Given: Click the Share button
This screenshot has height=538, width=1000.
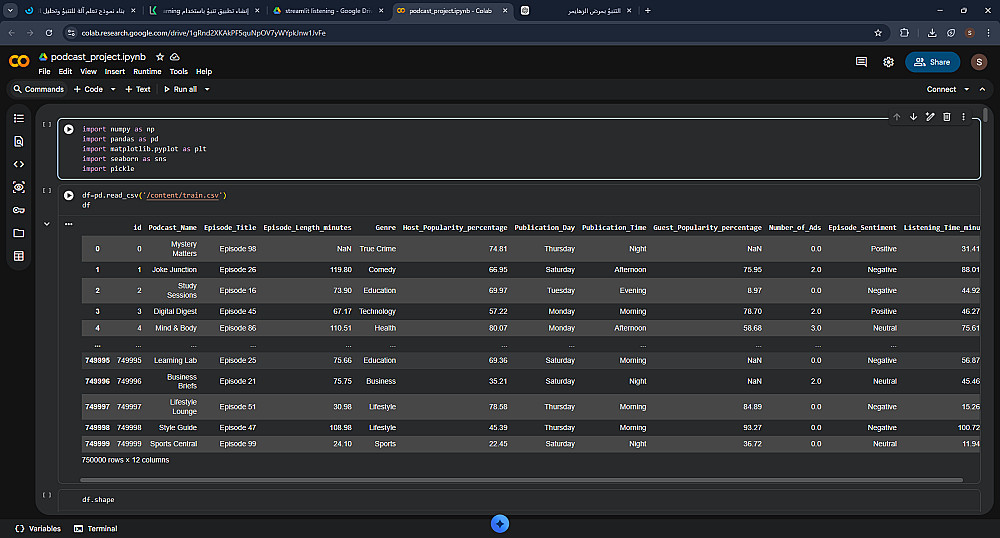Looking at the screenshot, I should tap(932, 62).
